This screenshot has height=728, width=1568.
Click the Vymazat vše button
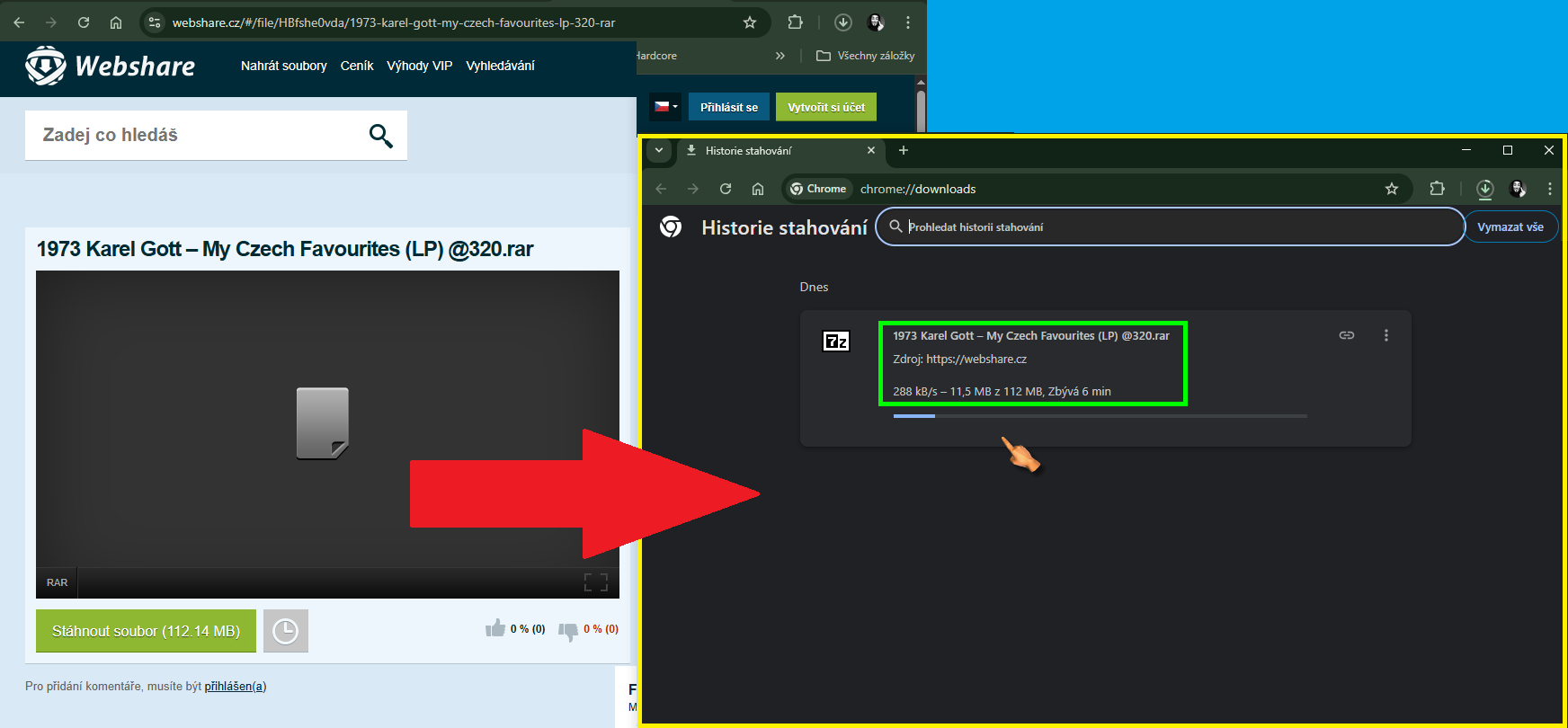coord(1510,226)
